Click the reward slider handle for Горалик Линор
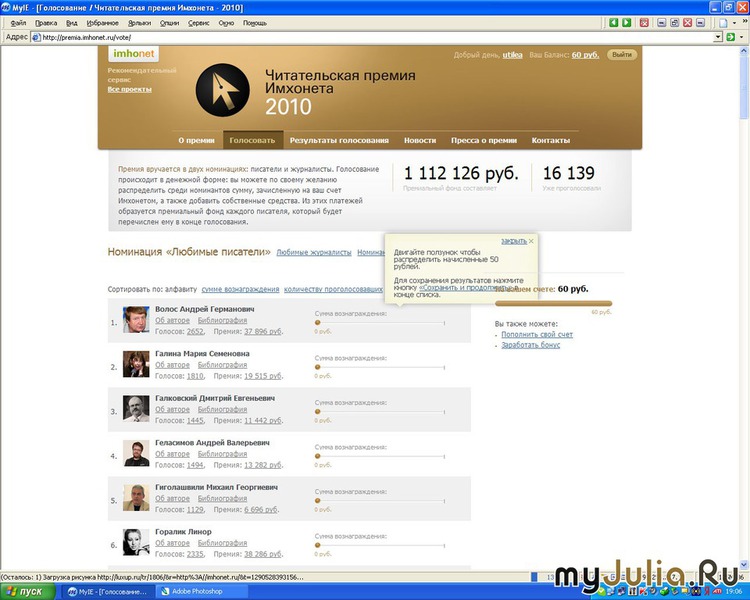 [318, 545]
